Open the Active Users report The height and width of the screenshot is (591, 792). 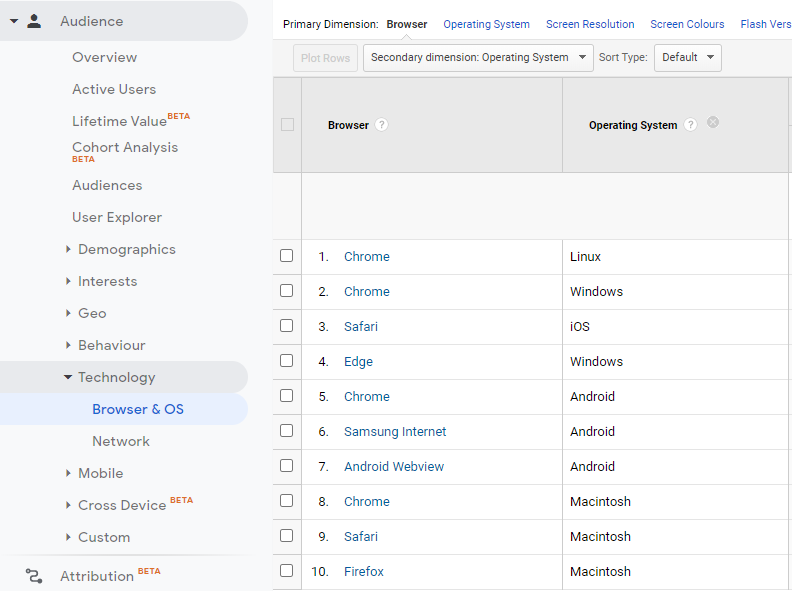pyautogui.click(x=114, y=89)
